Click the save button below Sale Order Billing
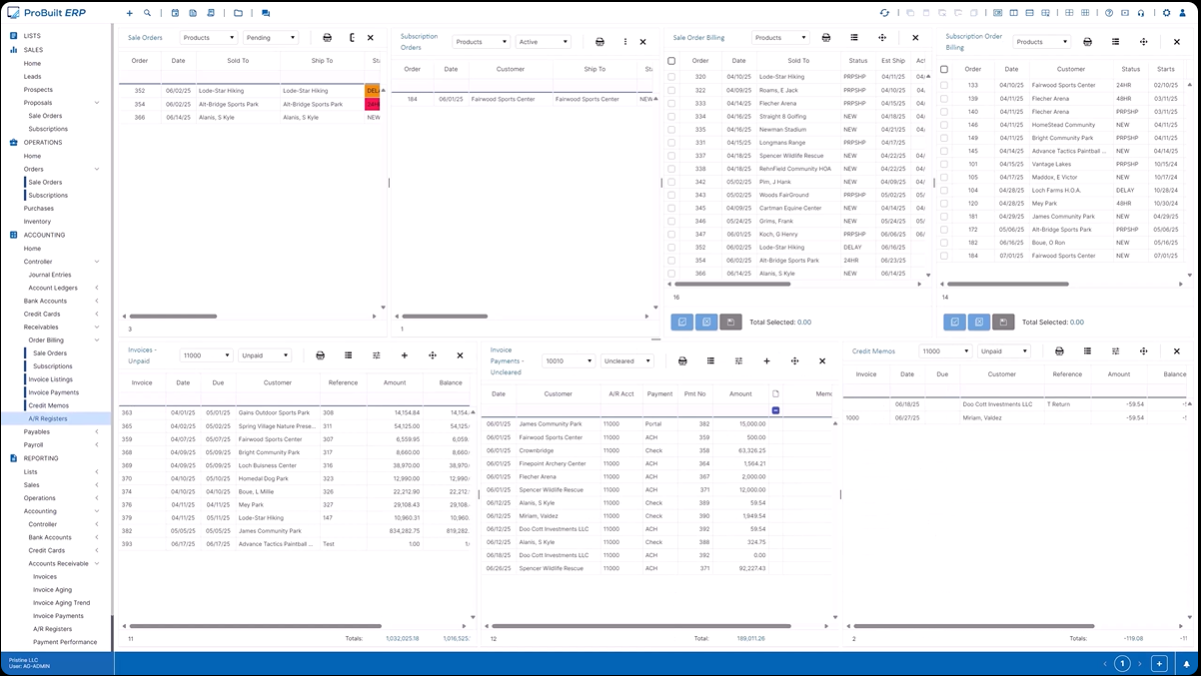The height and width of the screenshot is (676, 1201). coord(729,321)
